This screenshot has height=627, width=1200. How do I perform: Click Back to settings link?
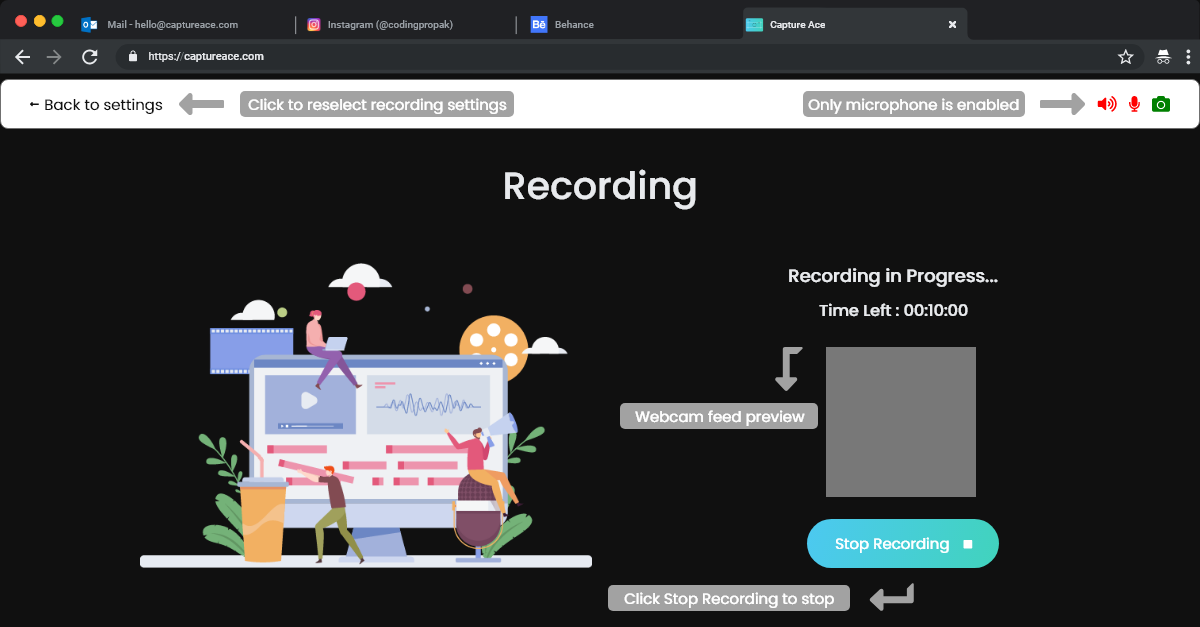tap(96, 105)
